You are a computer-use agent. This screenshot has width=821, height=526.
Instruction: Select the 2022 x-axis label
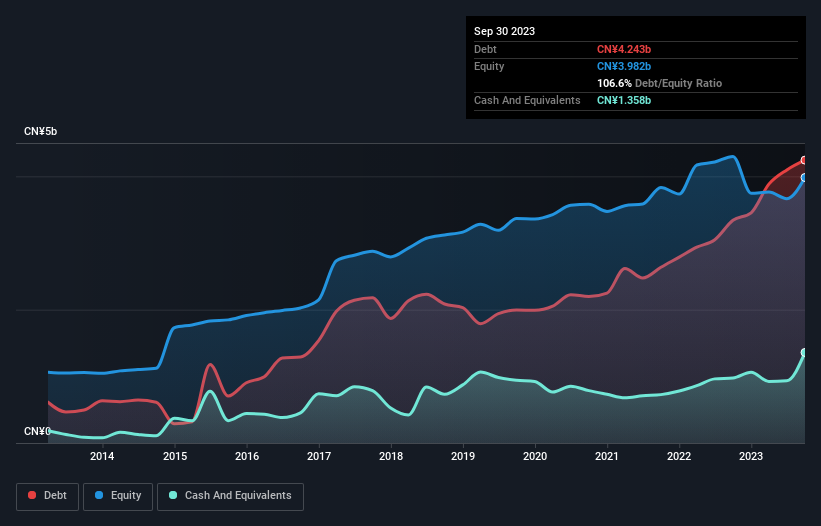[679, 456]
